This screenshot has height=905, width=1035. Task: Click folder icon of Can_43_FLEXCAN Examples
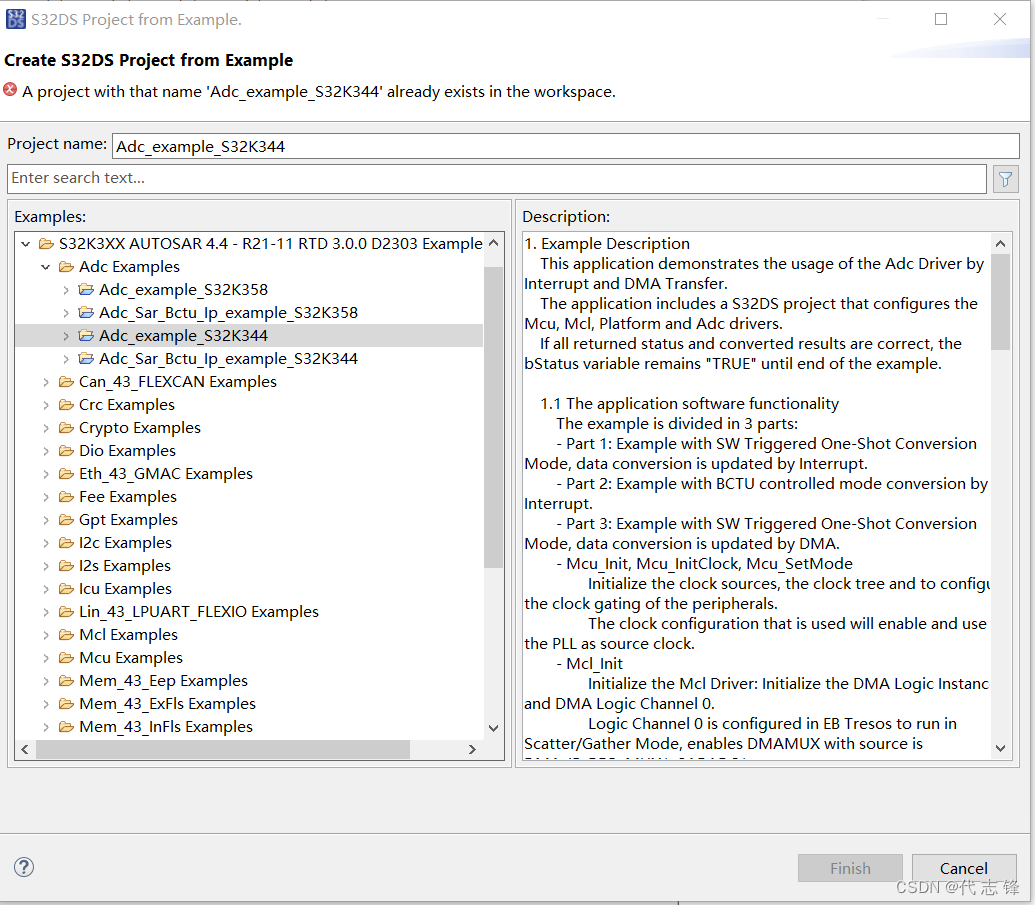tap(66, 382)
